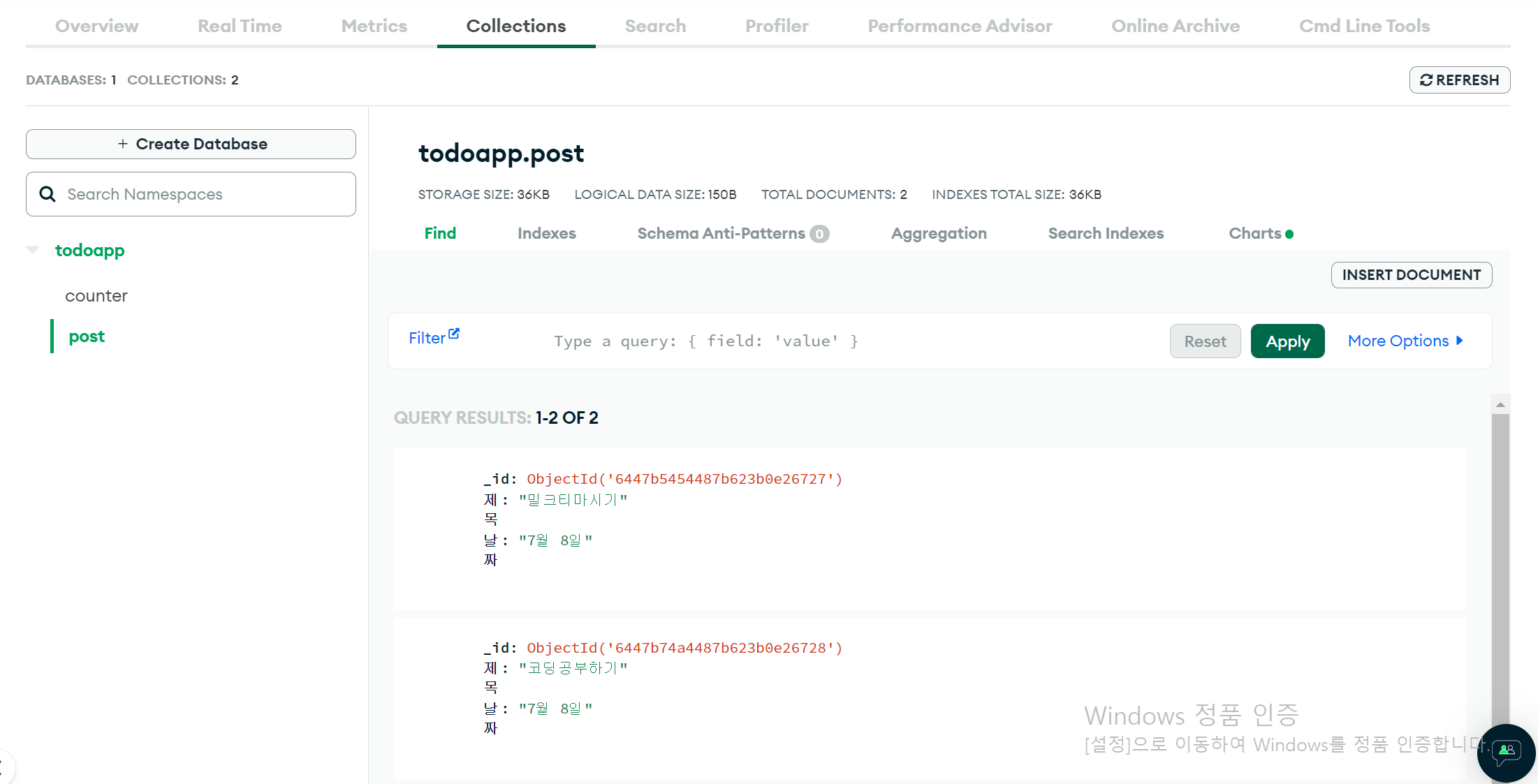Click the 0 badge on Schema Anti-Patterns
Image resolution: width=1538 pixels, height=784 pixels.
click(819, 234)
